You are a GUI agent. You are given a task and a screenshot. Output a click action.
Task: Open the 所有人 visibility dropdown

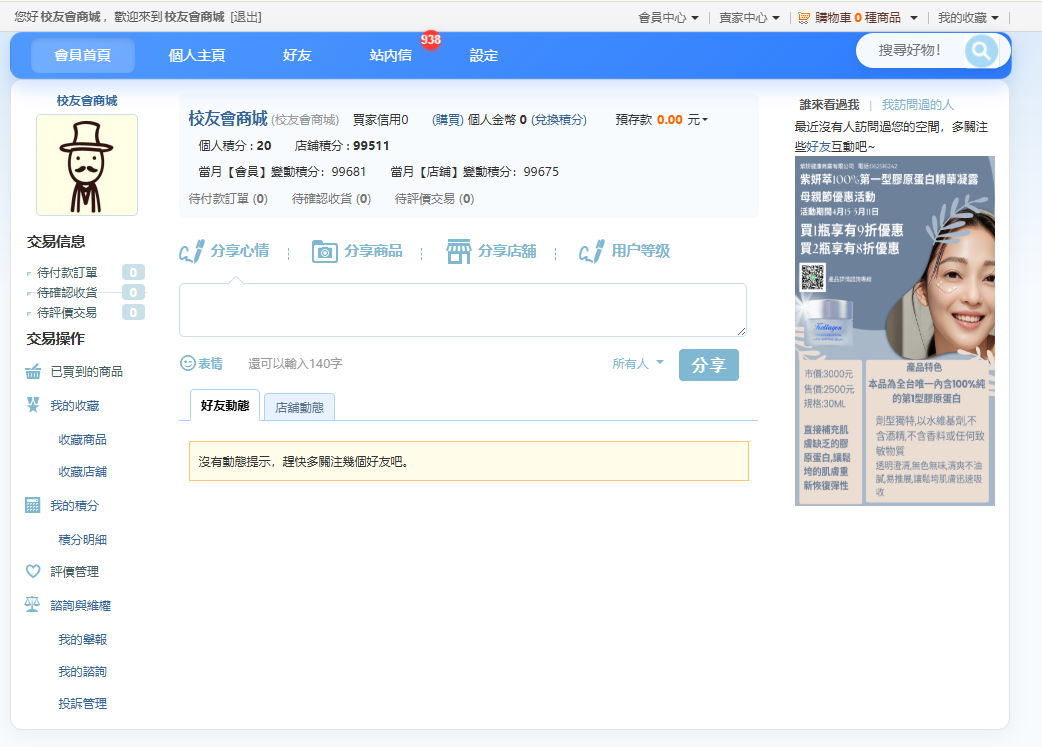point(638,364)
